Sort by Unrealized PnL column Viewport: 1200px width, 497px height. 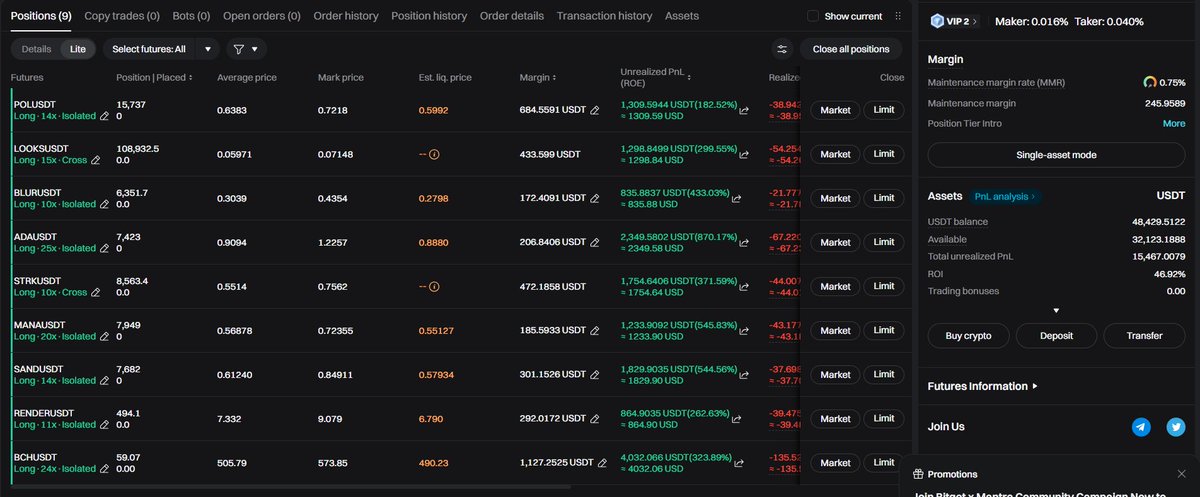pos(655,77)
